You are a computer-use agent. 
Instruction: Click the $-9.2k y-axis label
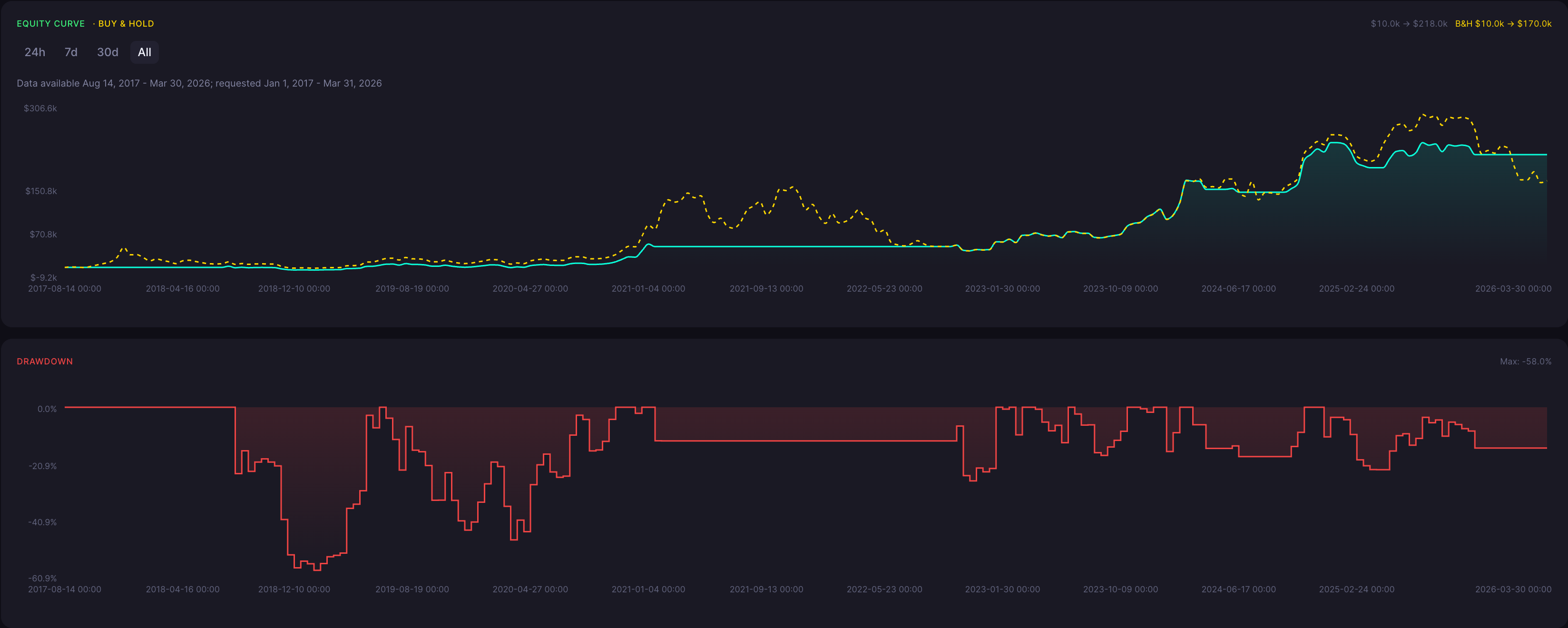43,277
